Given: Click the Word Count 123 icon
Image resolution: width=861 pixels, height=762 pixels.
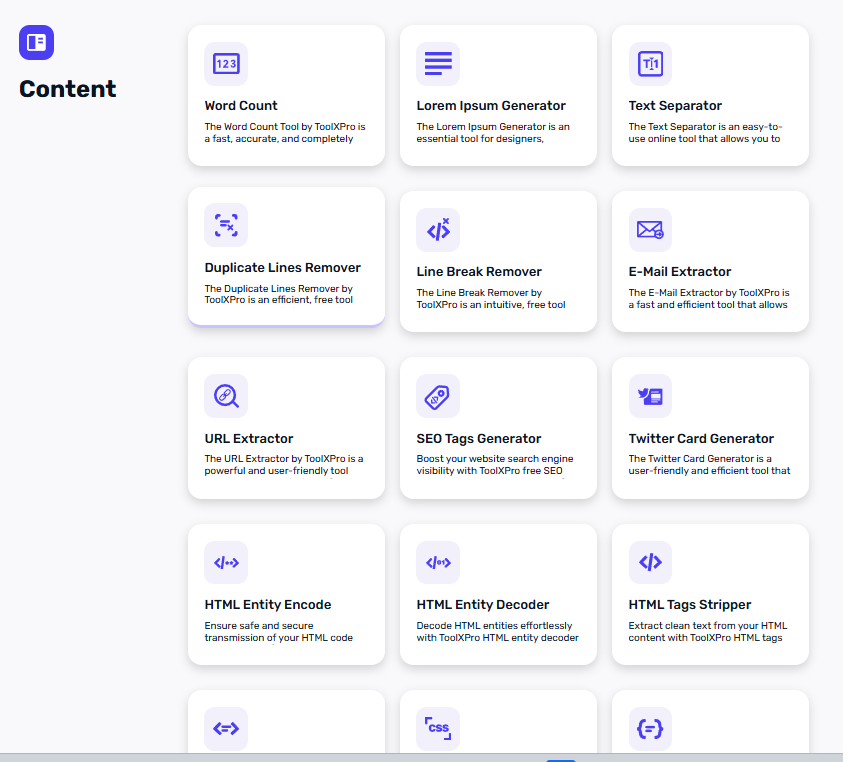Looking at the screenshot, I should [x=226, y=64].
